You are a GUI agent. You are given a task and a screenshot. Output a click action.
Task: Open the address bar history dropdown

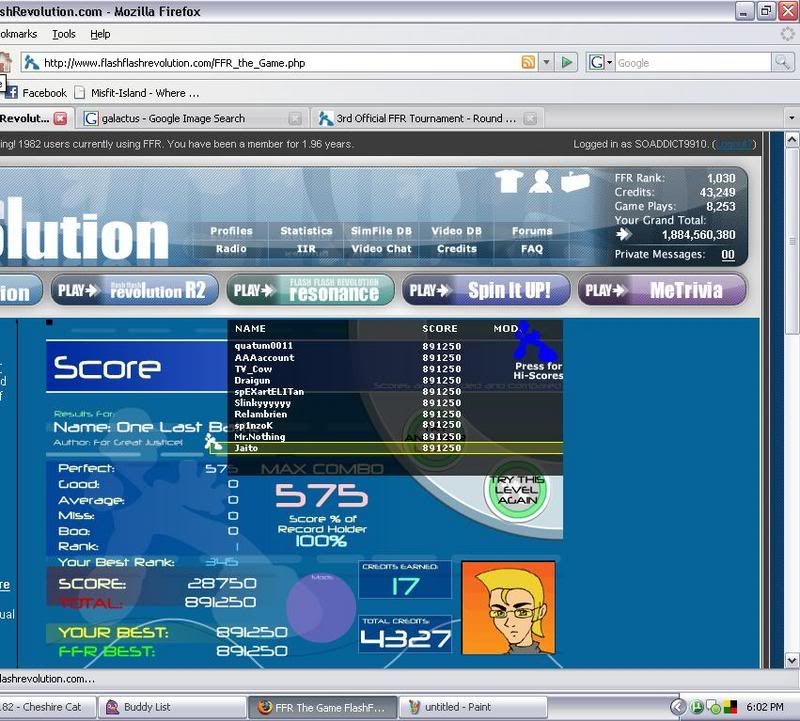[x=546, y=62]
